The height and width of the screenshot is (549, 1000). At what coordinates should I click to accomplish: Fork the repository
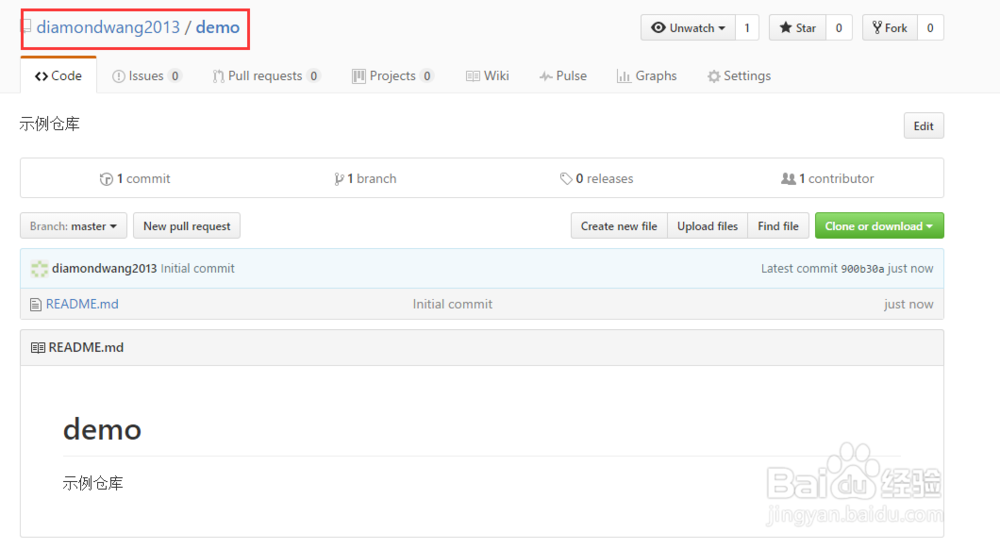[890, 28]
